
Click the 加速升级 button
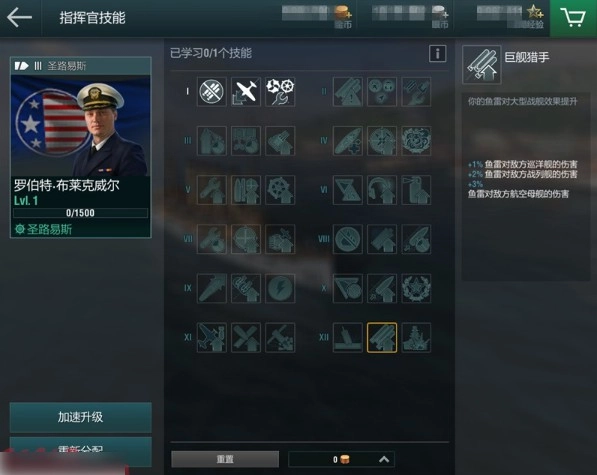81,417
